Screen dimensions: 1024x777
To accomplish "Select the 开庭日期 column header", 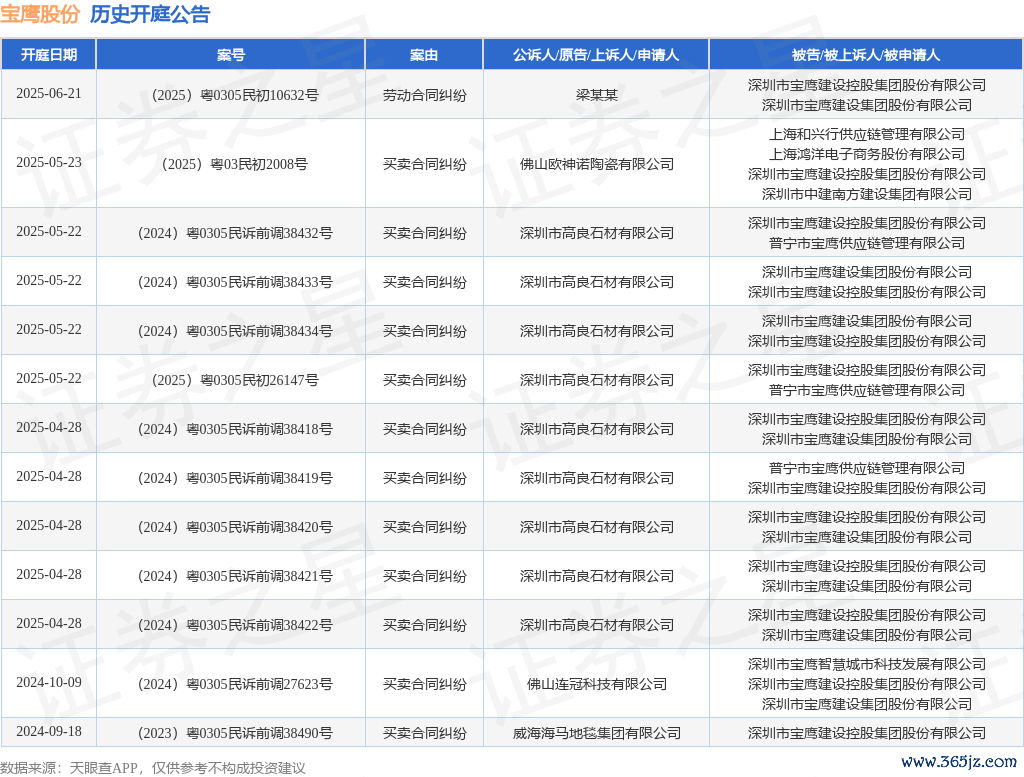I will tap(48, 55).
